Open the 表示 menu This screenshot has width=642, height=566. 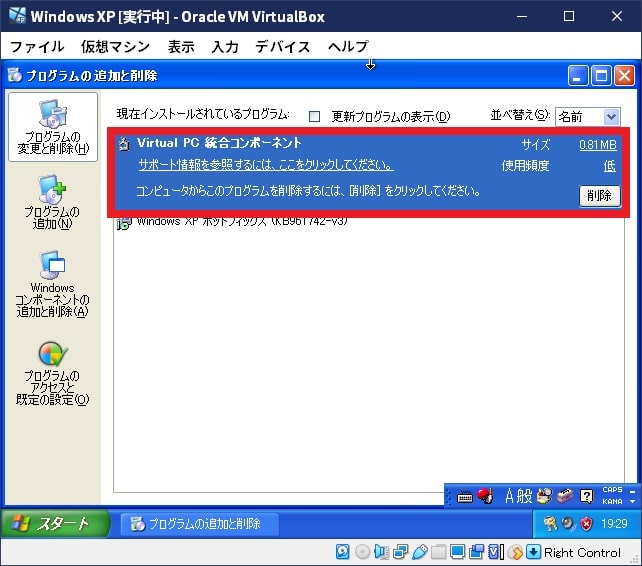[181, 46]
